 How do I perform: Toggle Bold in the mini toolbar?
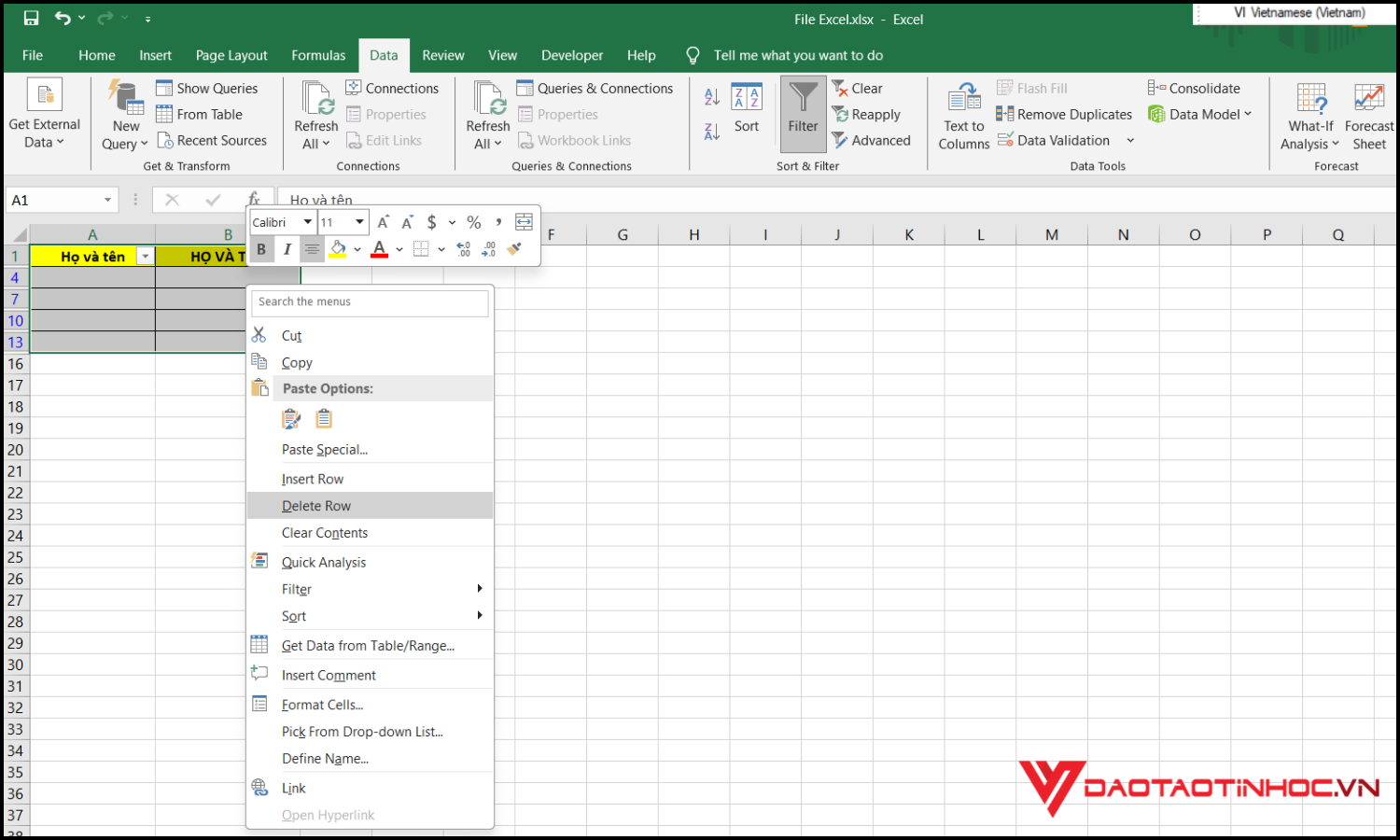(x=261, y=249)
